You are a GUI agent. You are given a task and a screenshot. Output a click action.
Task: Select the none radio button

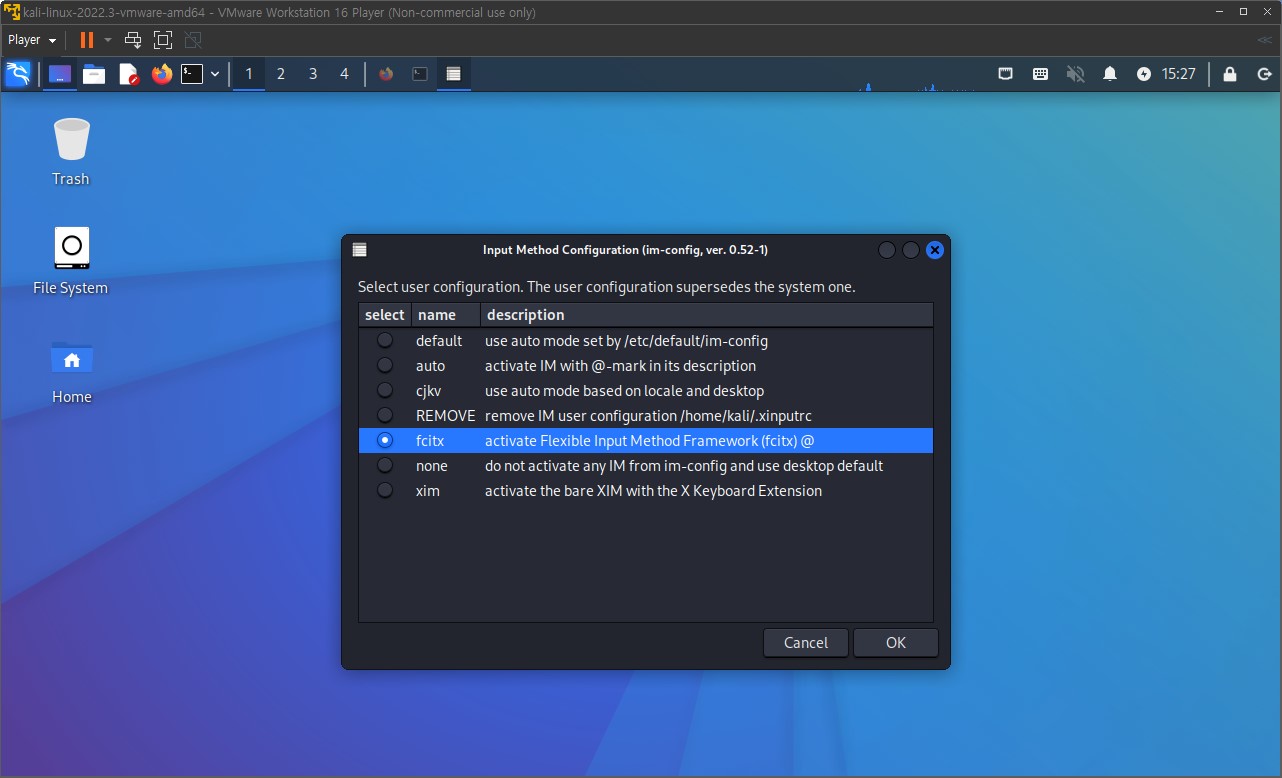point(385,466)
